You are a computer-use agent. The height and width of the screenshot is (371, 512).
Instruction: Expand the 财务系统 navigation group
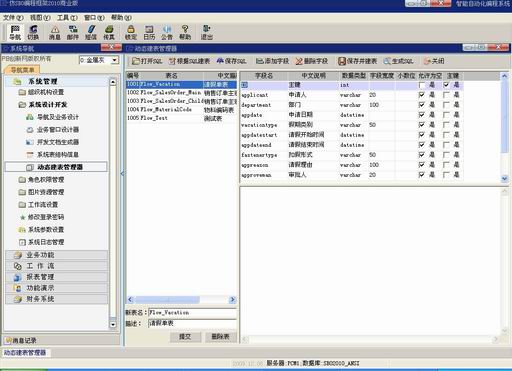[x=57, y=299]
